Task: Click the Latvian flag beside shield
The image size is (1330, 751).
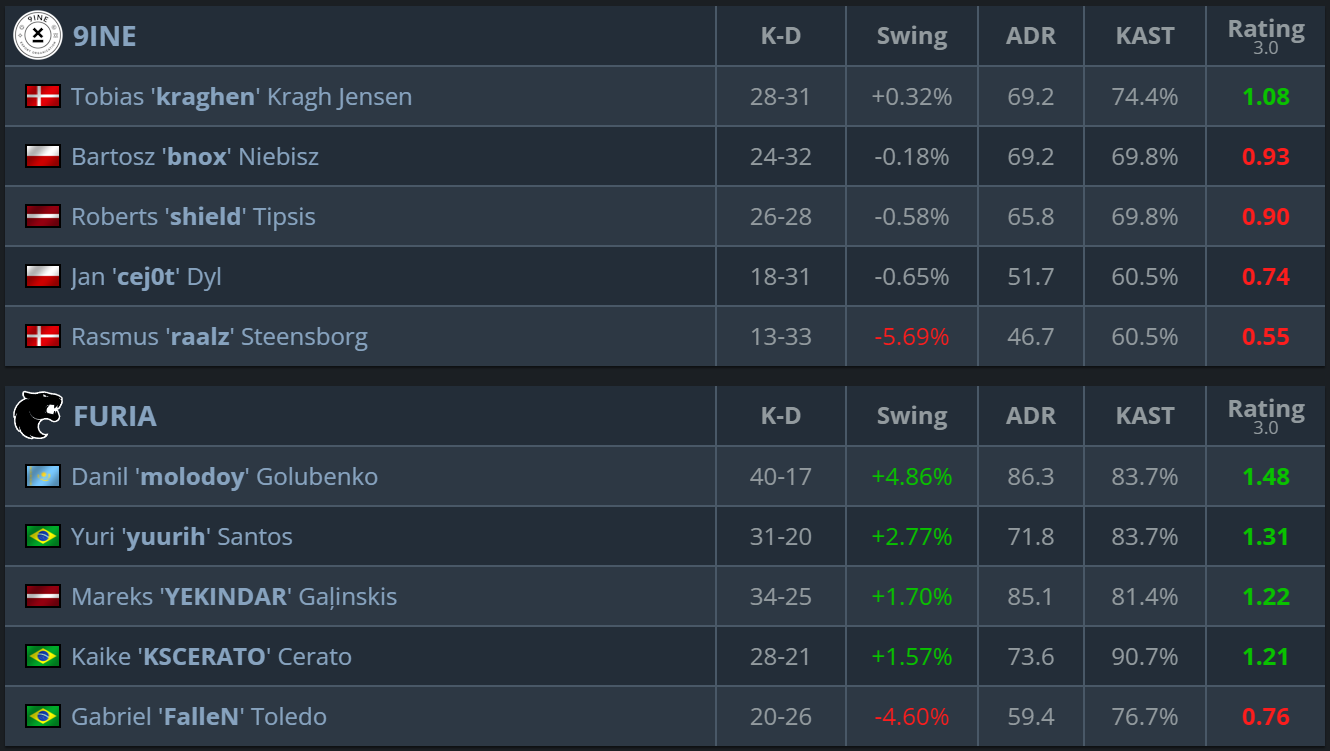Action: (43, 216)
